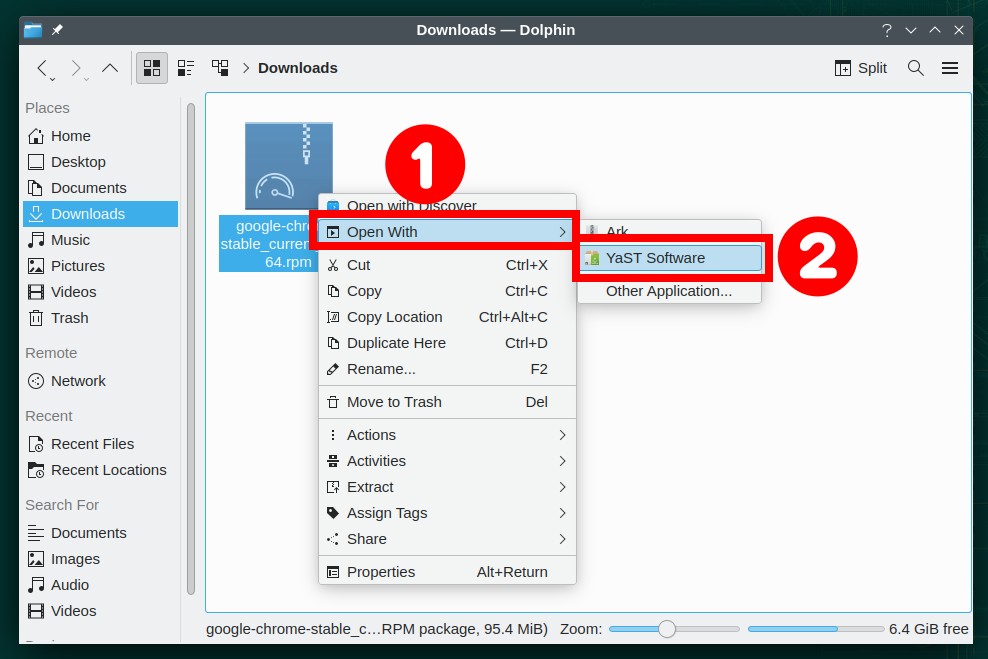Viewport: 988px width, 659px height.
Task: Open Network under Remote
Action: [101, 381]
